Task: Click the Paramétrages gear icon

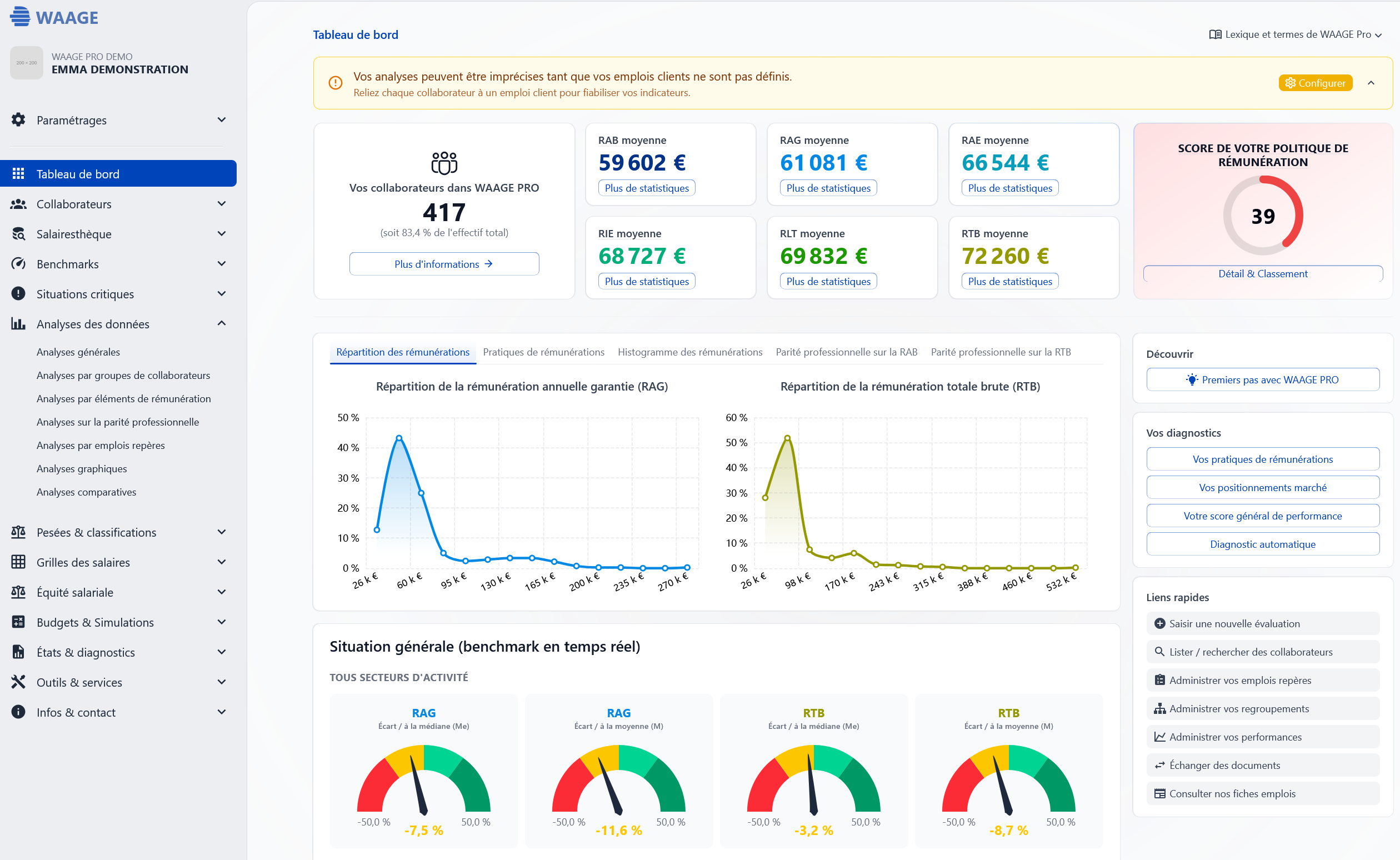Action: coord(18,119)
